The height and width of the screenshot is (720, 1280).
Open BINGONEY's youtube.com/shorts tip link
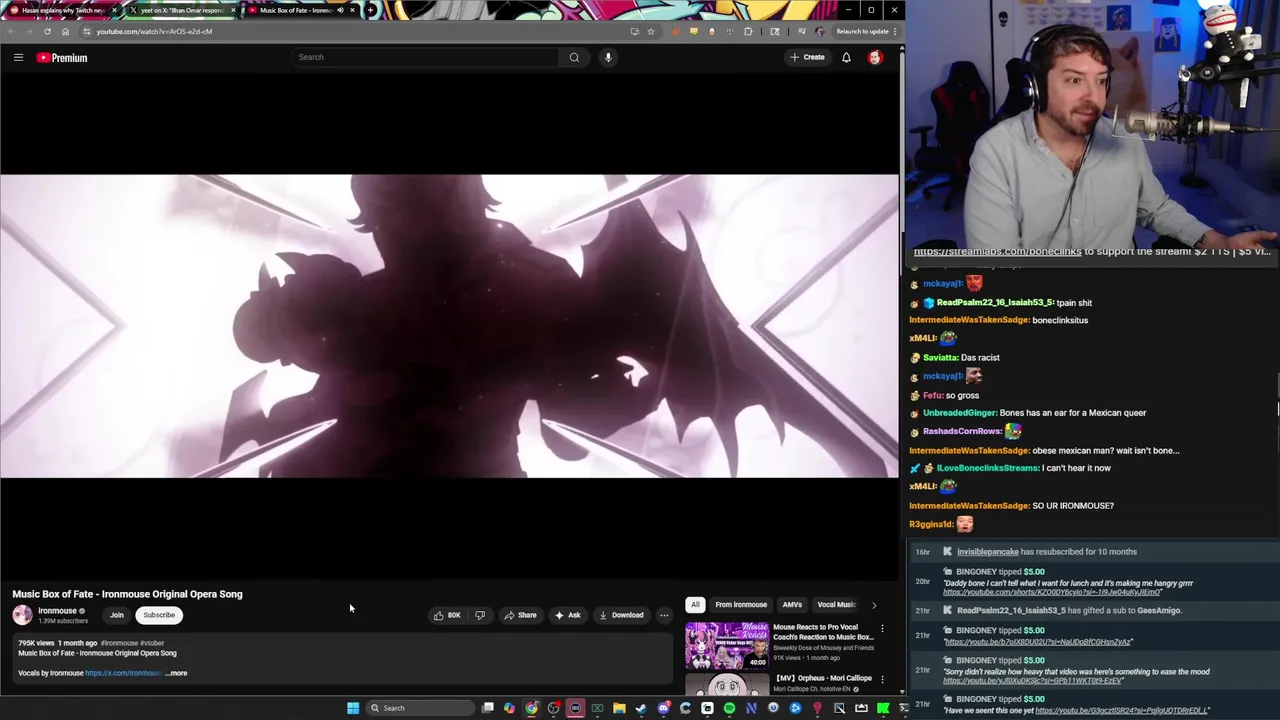[x=1052, y=592]
